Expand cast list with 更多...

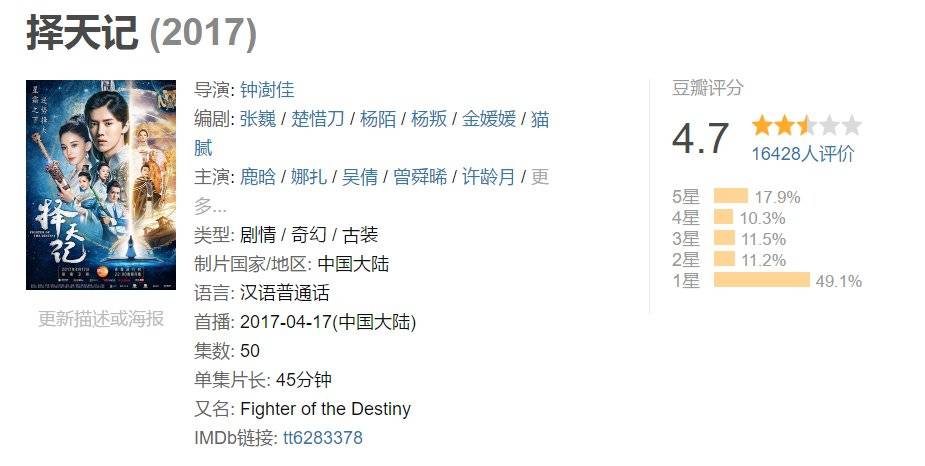tap(540, 178)
